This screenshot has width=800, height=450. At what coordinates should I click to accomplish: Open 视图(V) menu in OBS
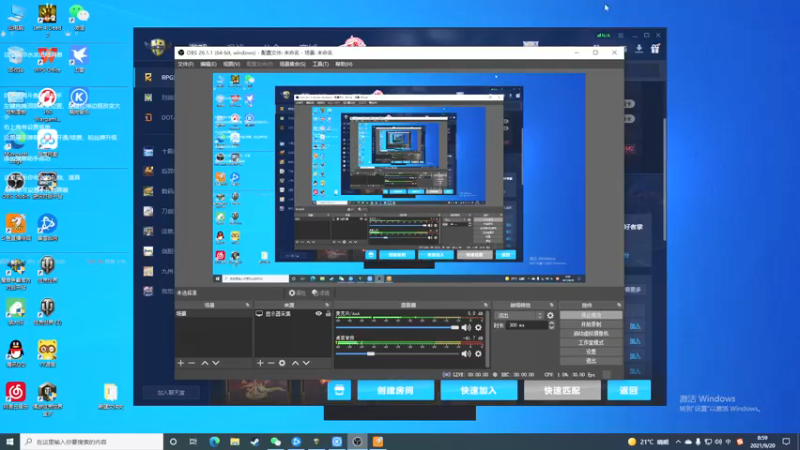click(x=231, y=64)
